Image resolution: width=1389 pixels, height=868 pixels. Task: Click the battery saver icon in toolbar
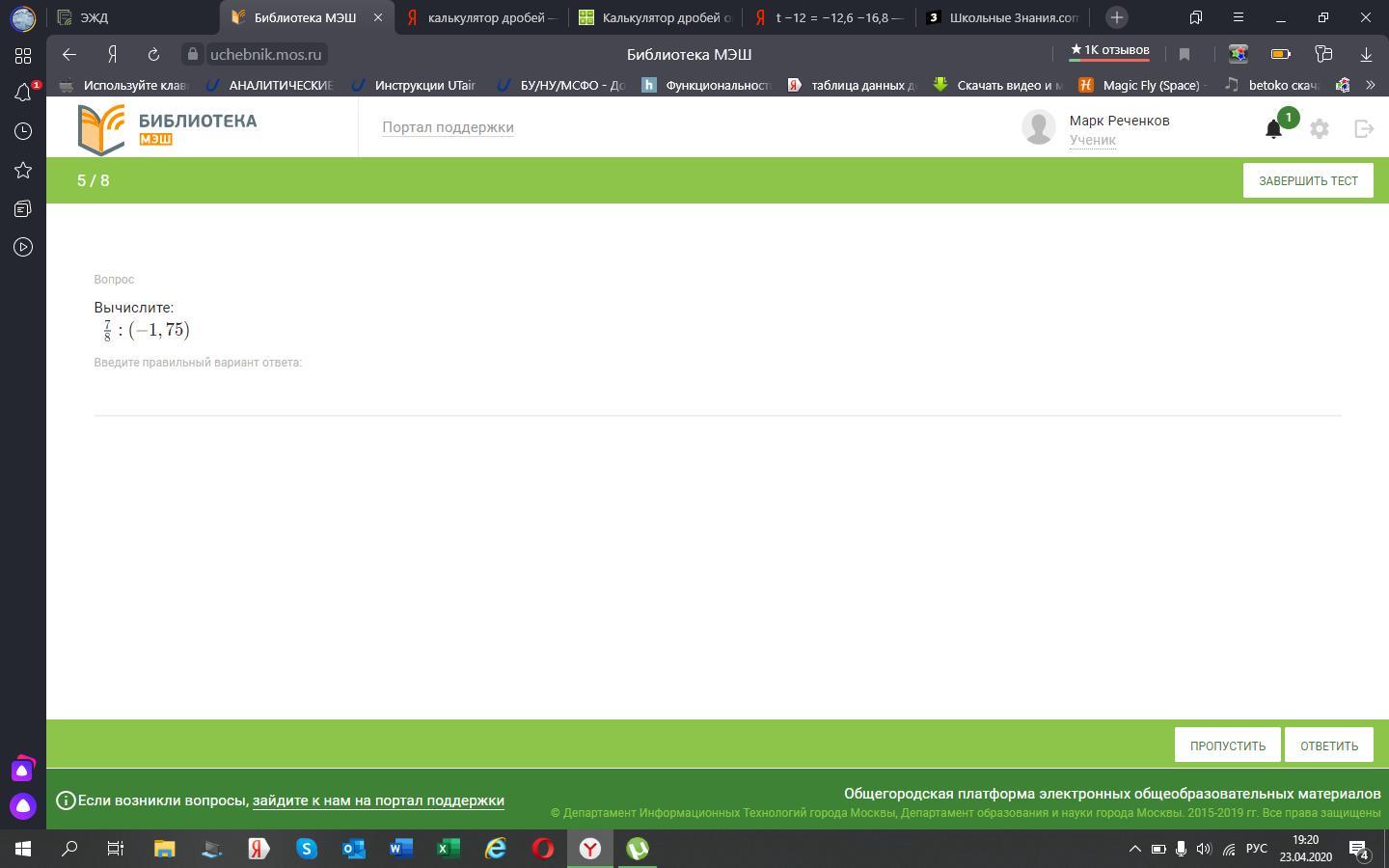coord(1281,54)
